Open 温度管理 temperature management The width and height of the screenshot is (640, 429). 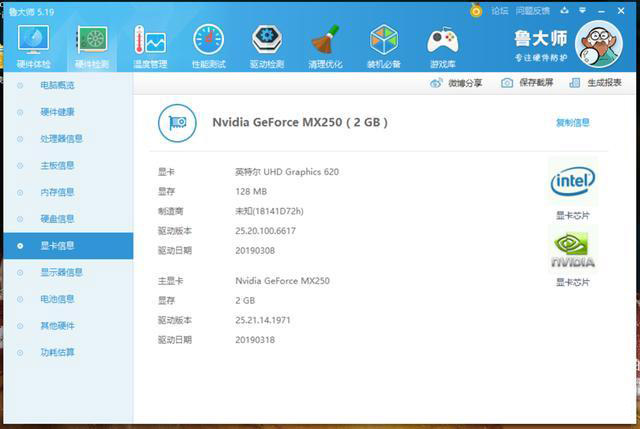coord(150,46)
